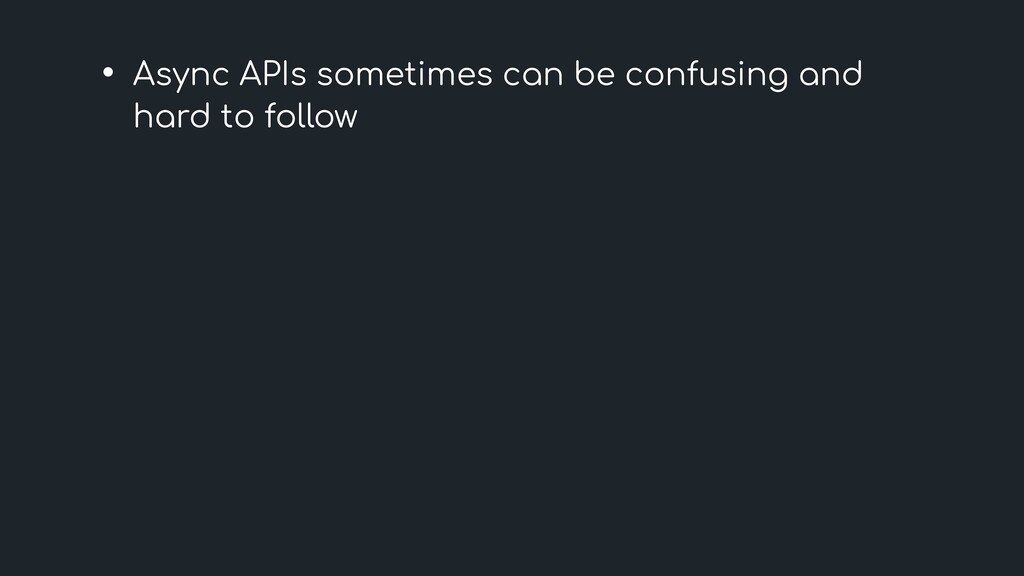
Task: Click the letter "w" ending "follow"
Action: [344, 120]
